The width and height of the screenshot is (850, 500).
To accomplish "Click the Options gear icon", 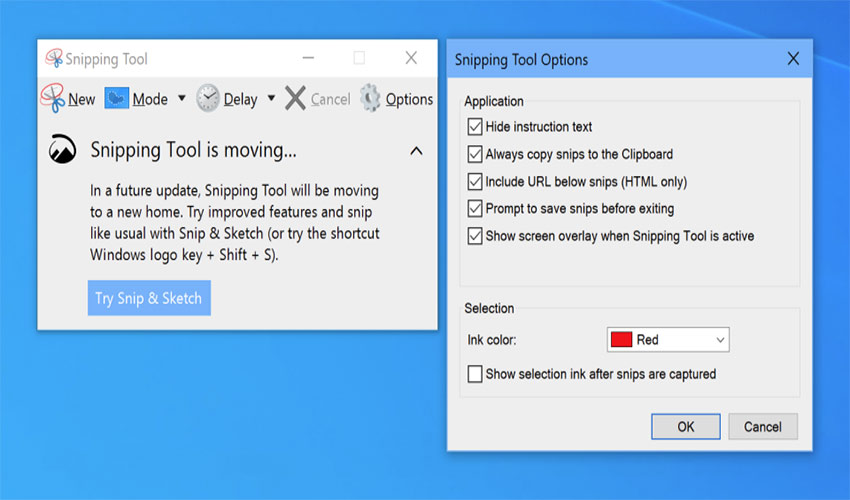I will [370, 98].
